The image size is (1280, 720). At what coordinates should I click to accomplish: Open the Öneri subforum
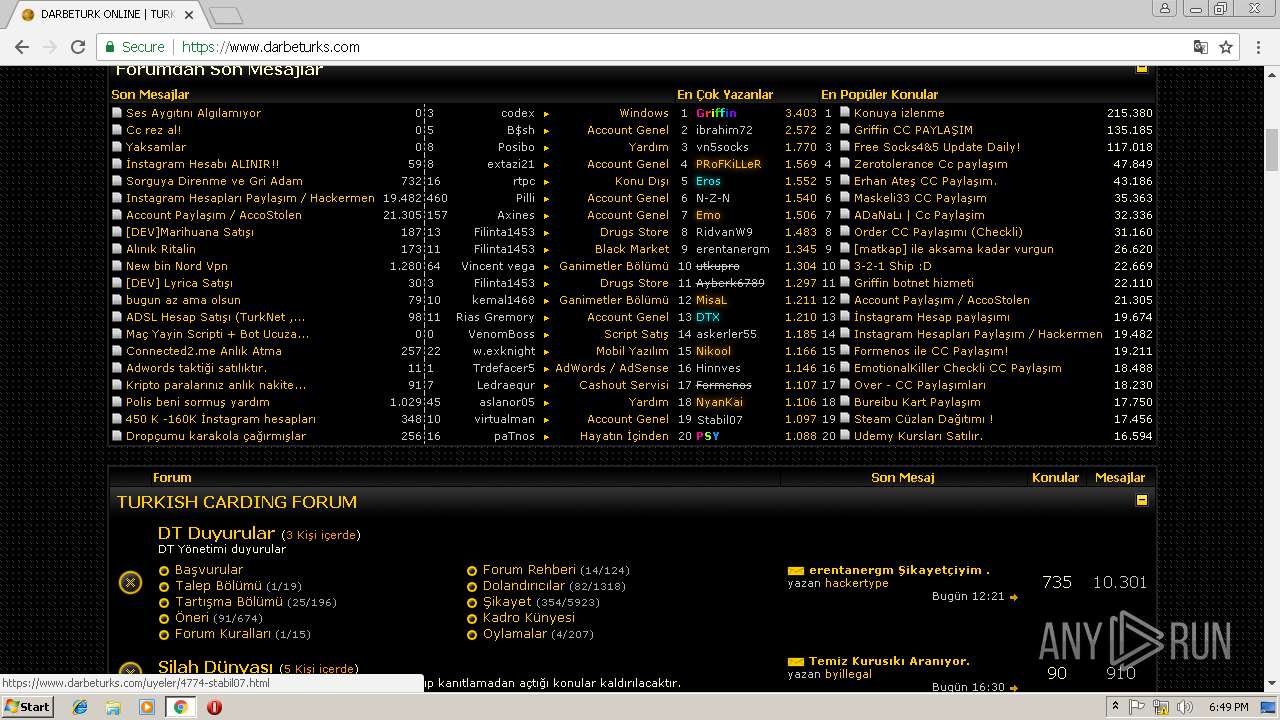192,618
